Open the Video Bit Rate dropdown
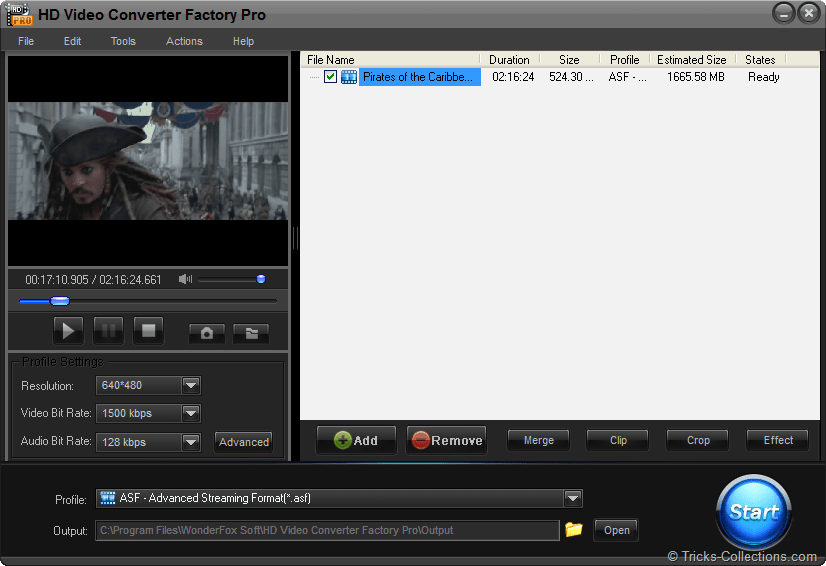826x566 pixels. pos(191,413)
